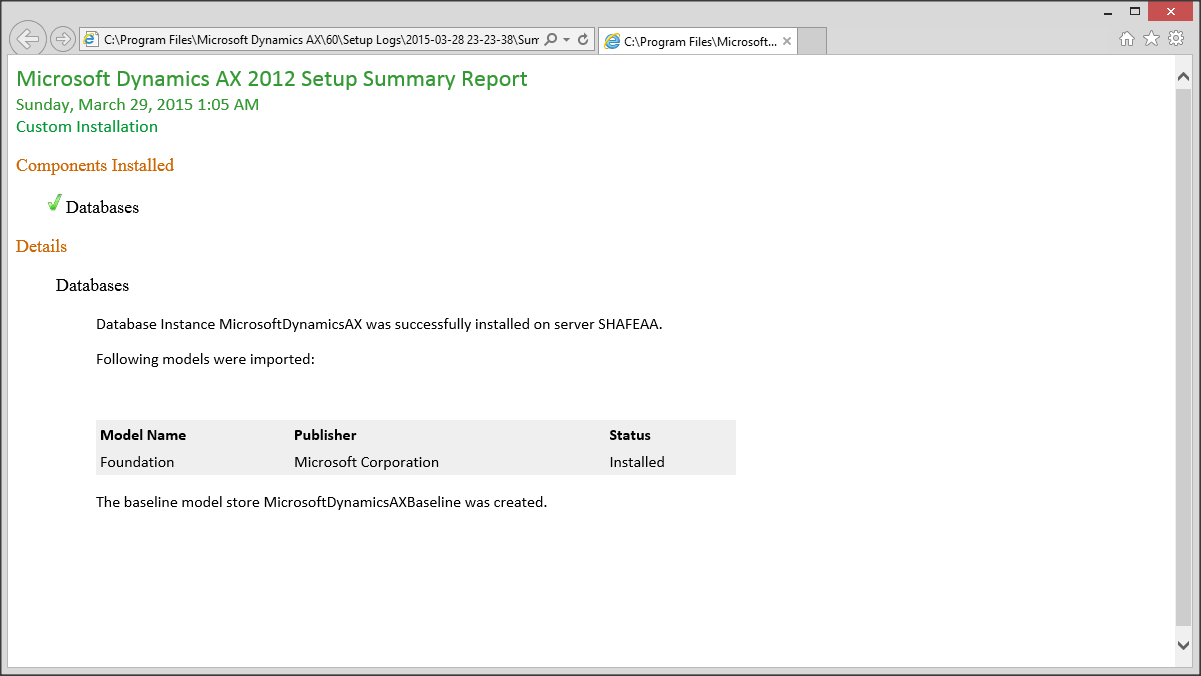Image resolution: width=1201 pixels, height=676 pixels.
Task: Open the address bar autocomplete dropdown arrow
Action: (x=567, y=39)
